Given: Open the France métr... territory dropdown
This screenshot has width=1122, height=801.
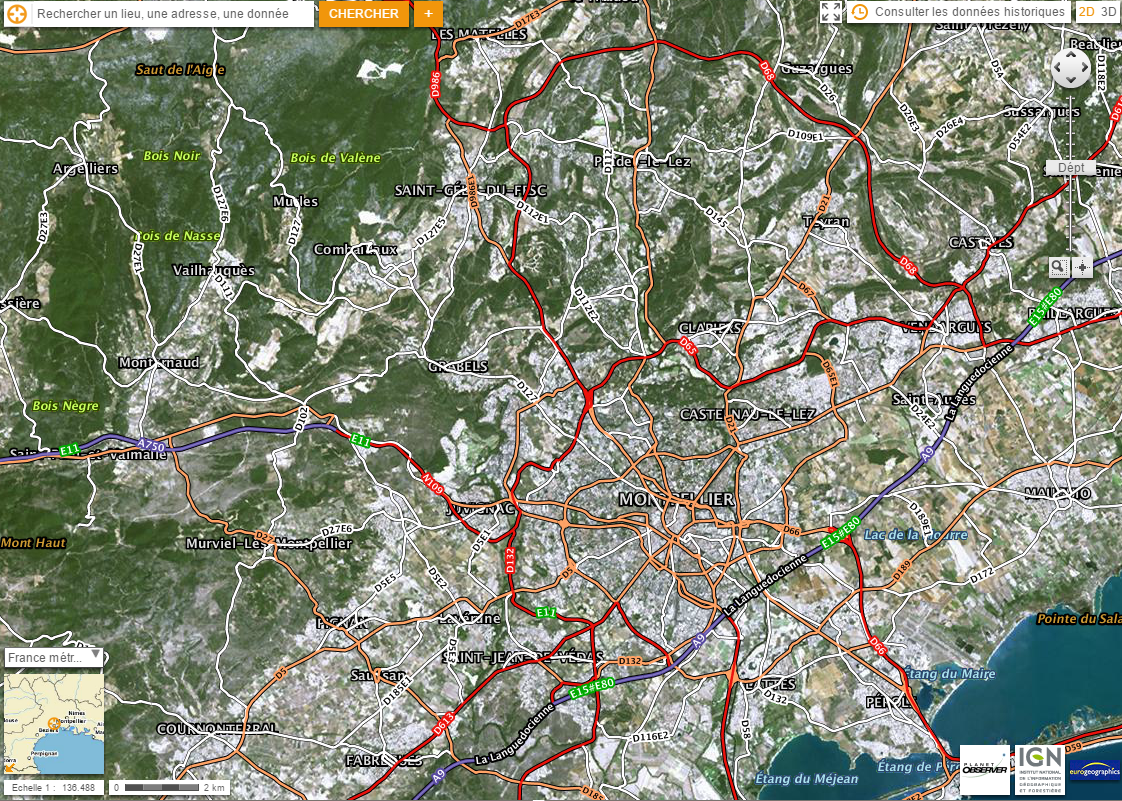Looking at the screenshot, I should pyautogui.click(x=54, y=658).
